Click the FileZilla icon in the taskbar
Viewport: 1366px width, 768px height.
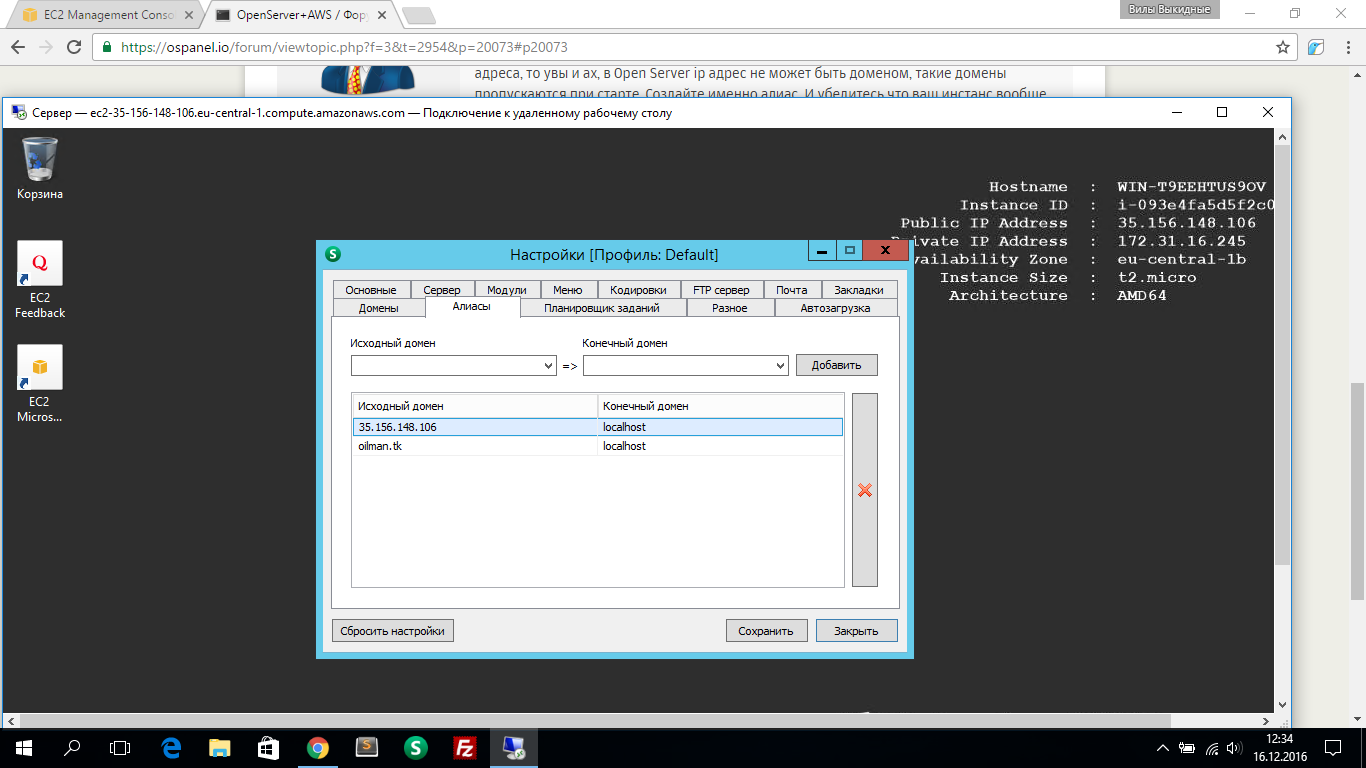pyautogui.click(x=464, y=747)
